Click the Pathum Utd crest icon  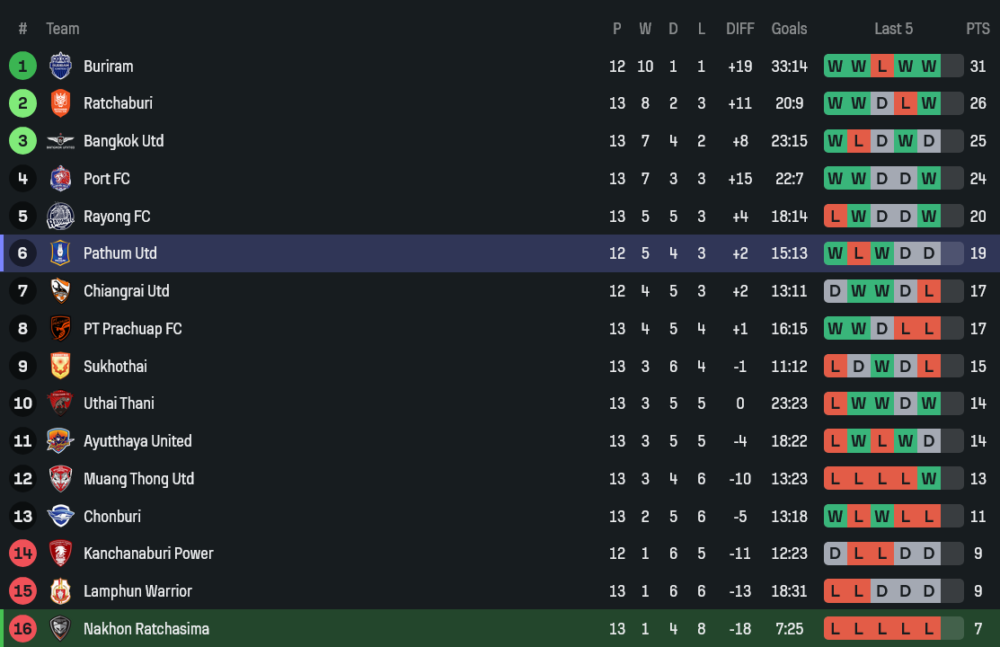(x=61, y=254)
